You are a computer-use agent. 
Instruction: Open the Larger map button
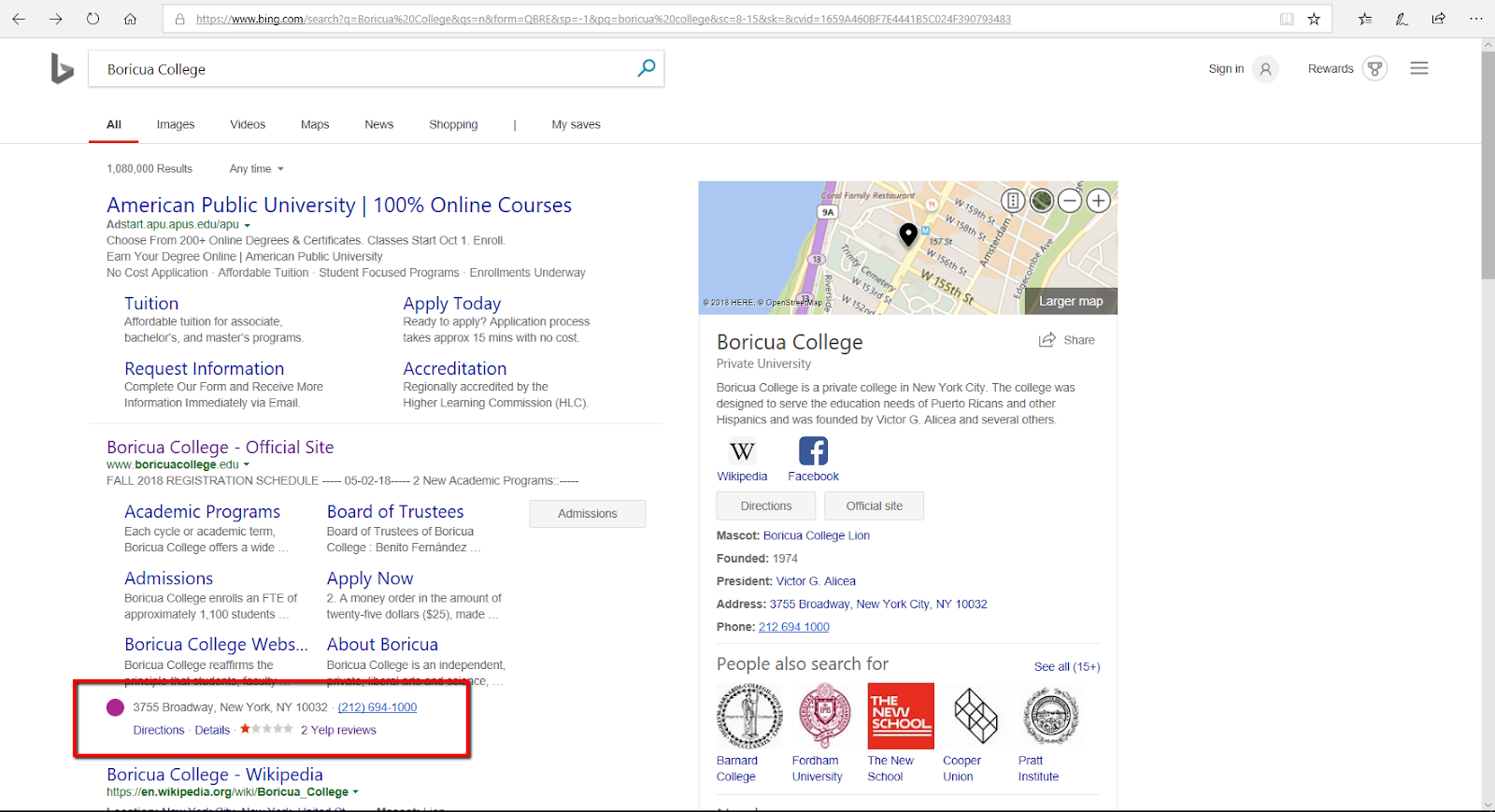1071,301
